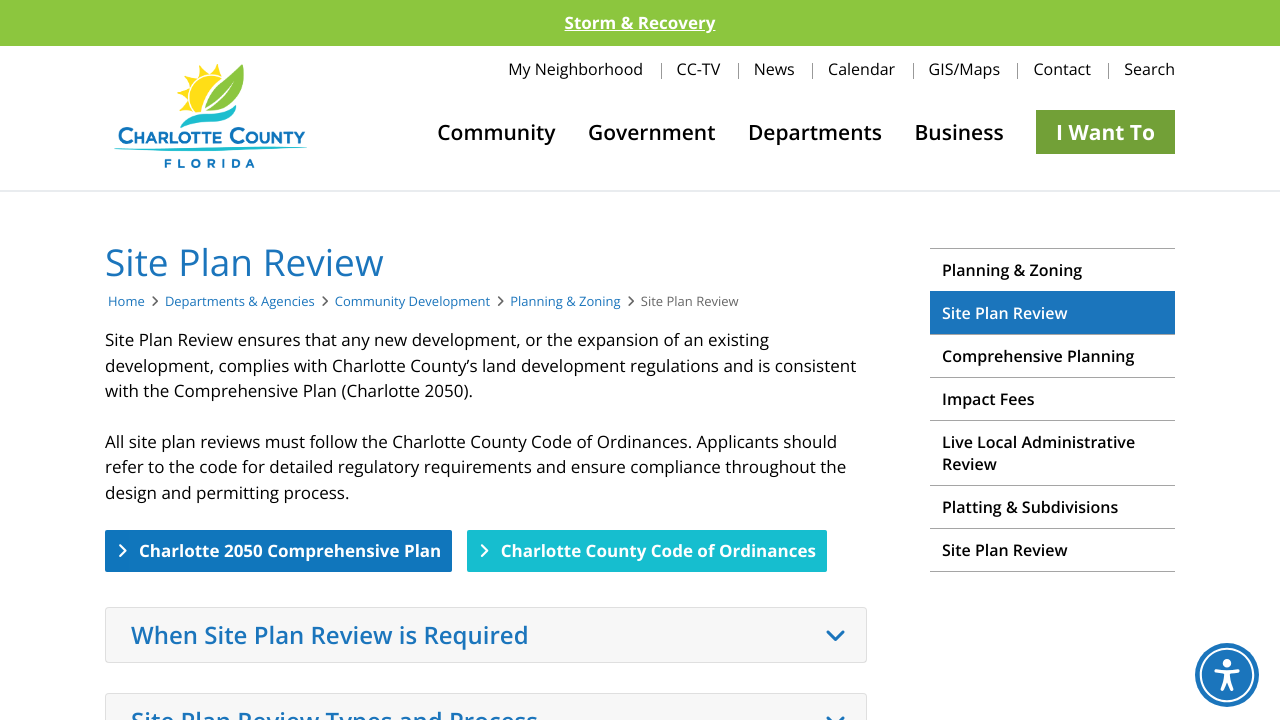Image resolution: width=1280 pixels, height=720 pixels.
Task: Visit the CC-TV link
Action: [698, 69]
